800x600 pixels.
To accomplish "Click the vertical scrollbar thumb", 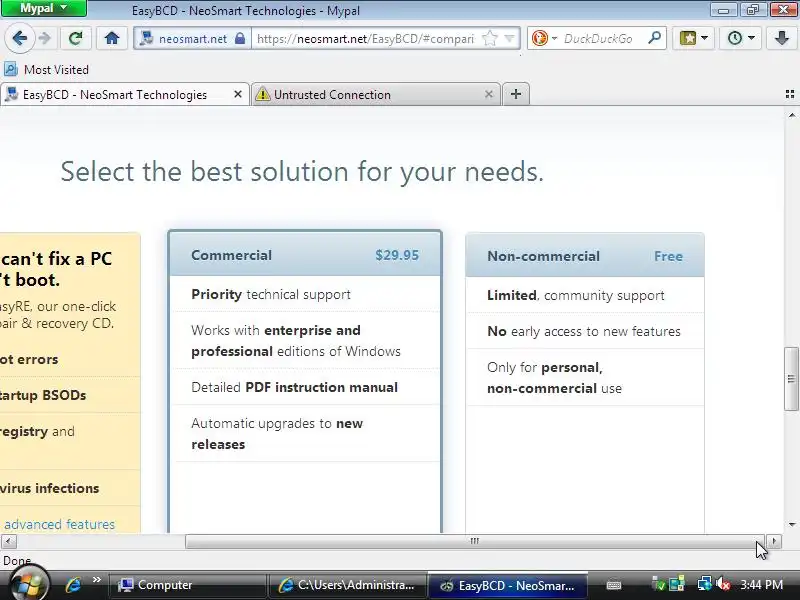I will click(791, 378).
